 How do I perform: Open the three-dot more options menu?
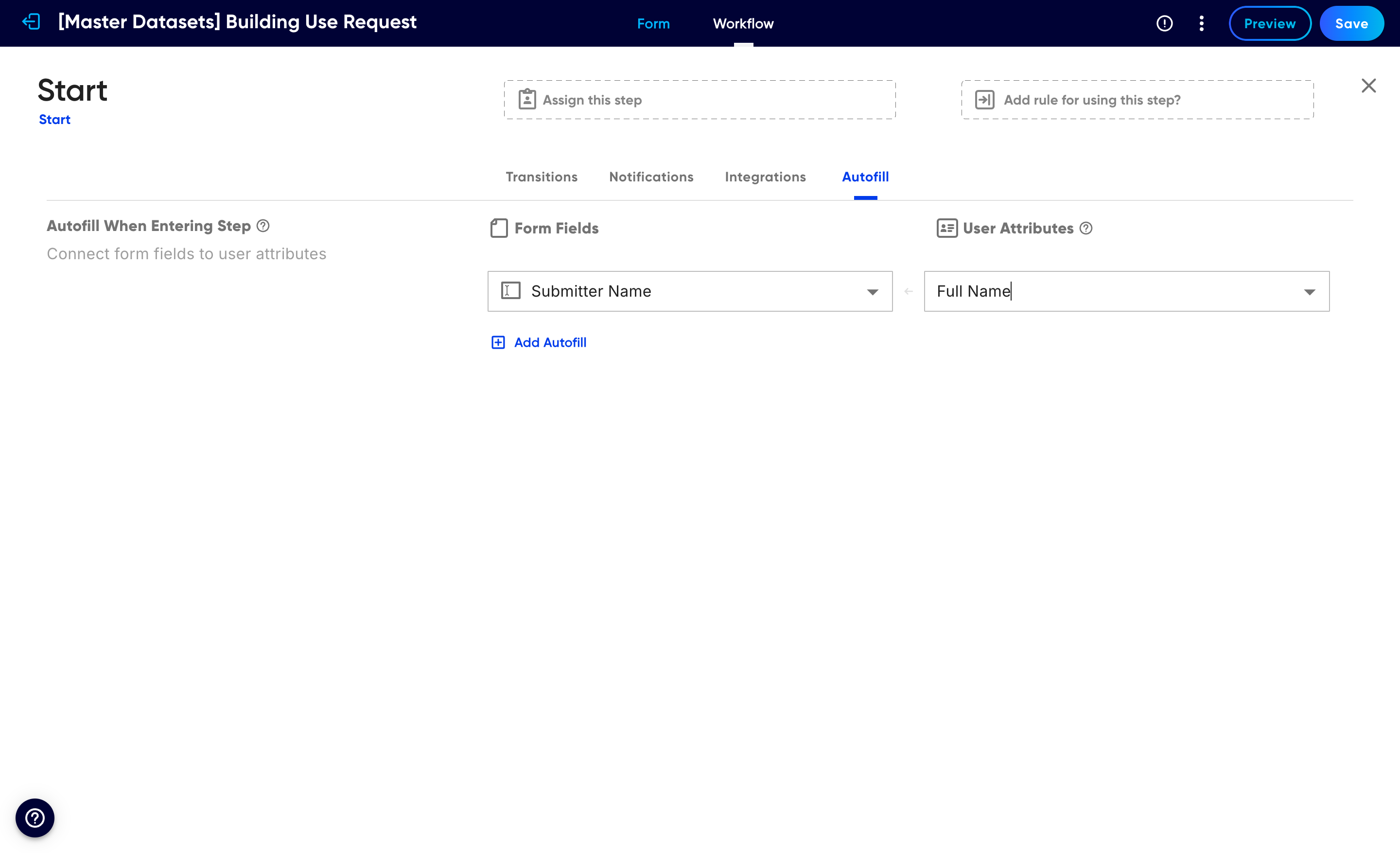[x=1201, y=23]
